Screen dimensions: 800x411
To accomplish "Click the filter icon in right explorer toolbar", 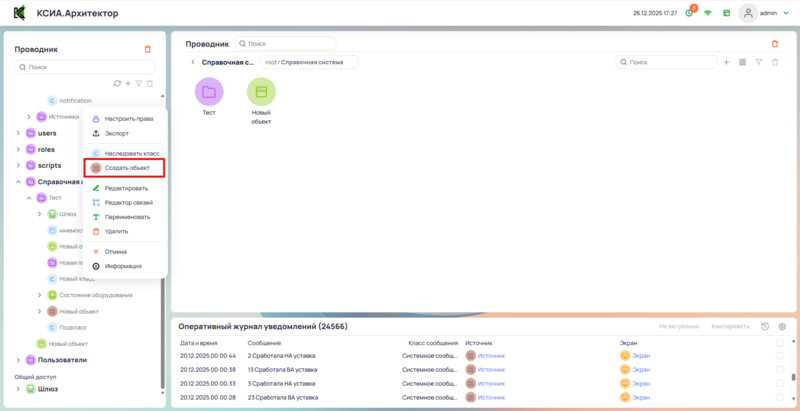I will [759, 62].
